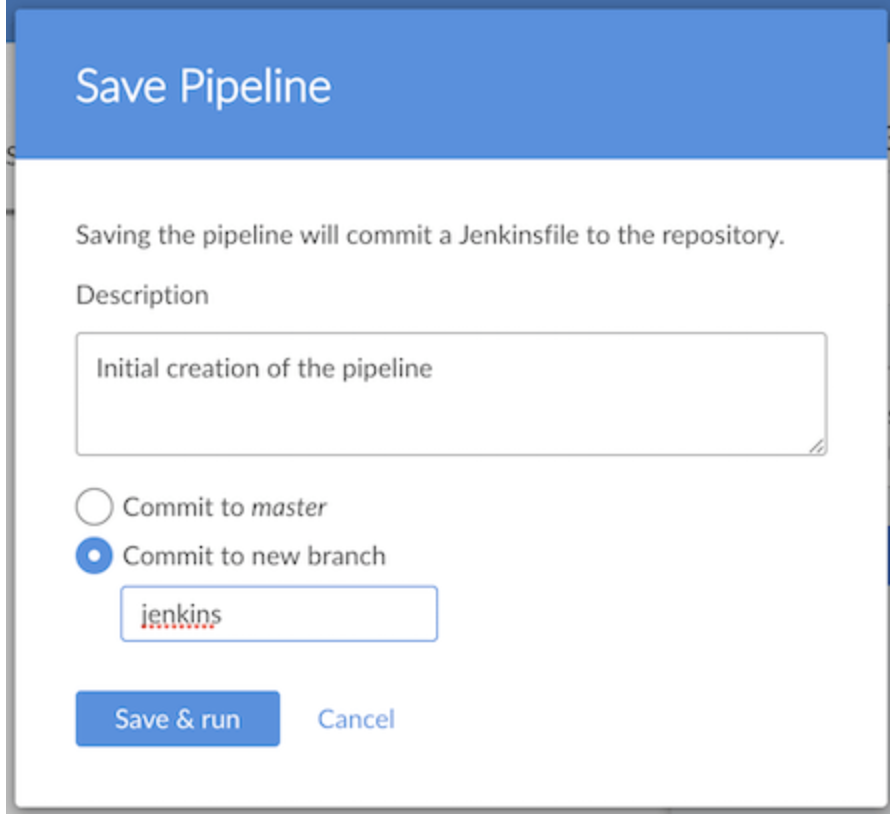Place cursor in 'Initial creation of the pipeline' text

pos(264,368)
